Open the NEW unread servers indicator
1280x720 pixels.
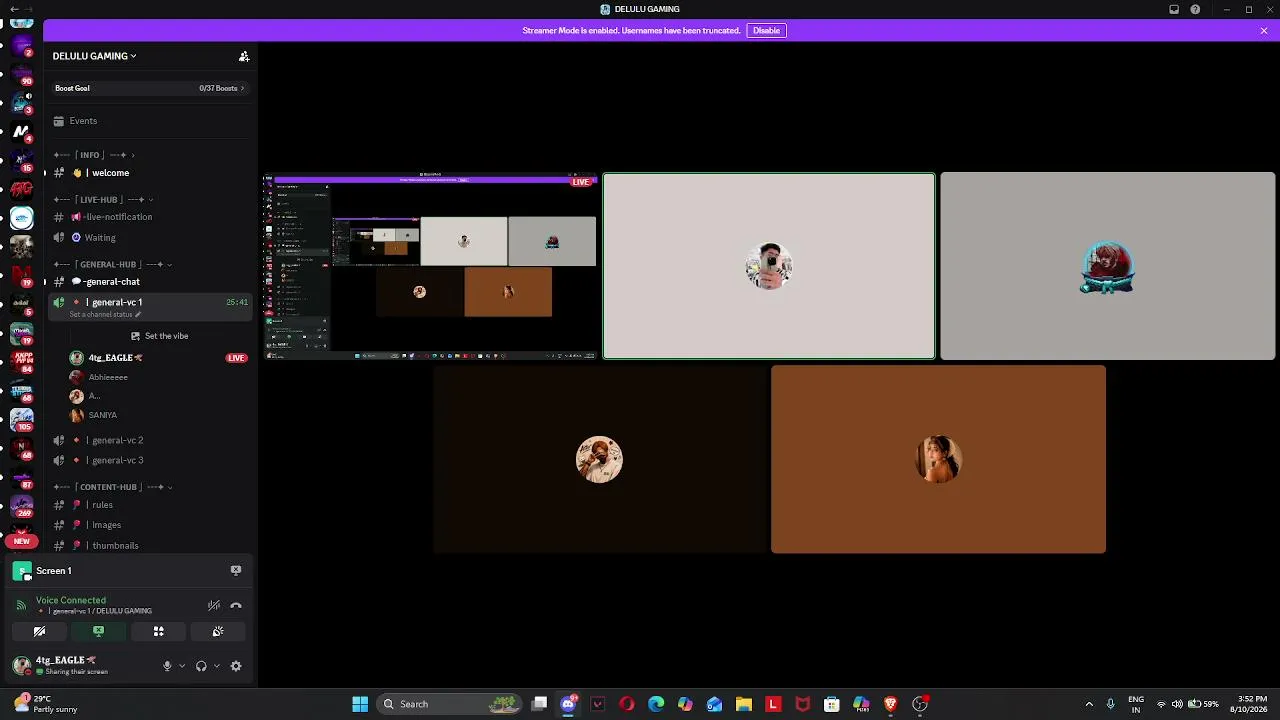[21, 541]
